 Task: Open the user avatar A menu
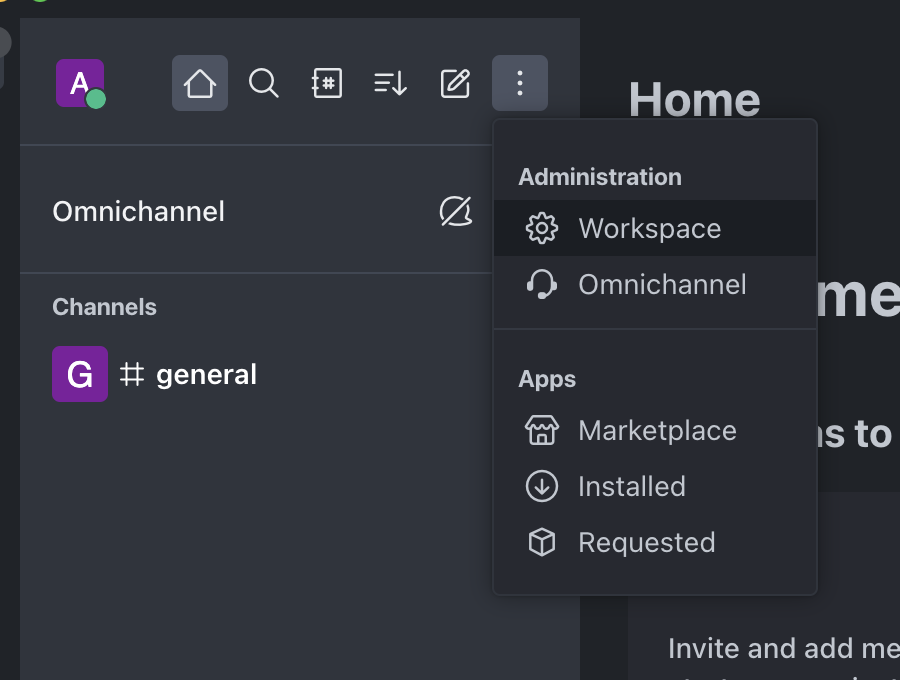point(80,83)
